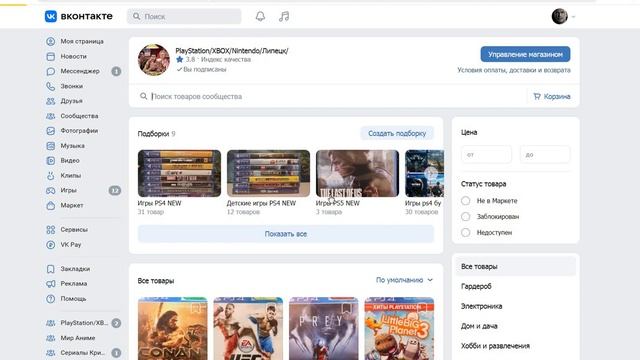The image size is (640, 360).
Task: Expand the account dropdown arrow
Action: tap(573, 17)
